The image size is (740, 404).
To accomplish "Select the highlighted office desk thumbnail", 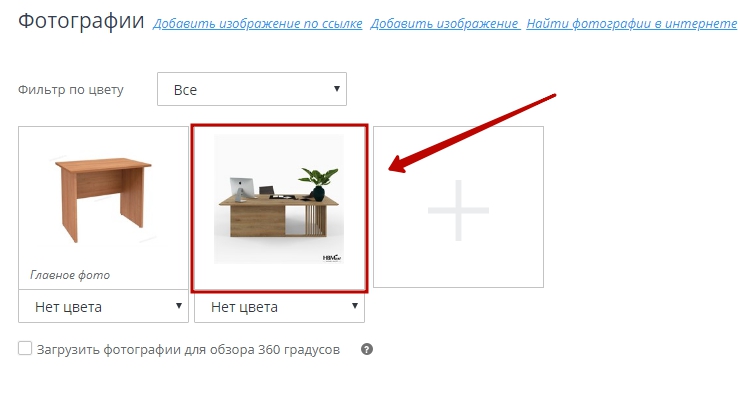I will (279, 199).
